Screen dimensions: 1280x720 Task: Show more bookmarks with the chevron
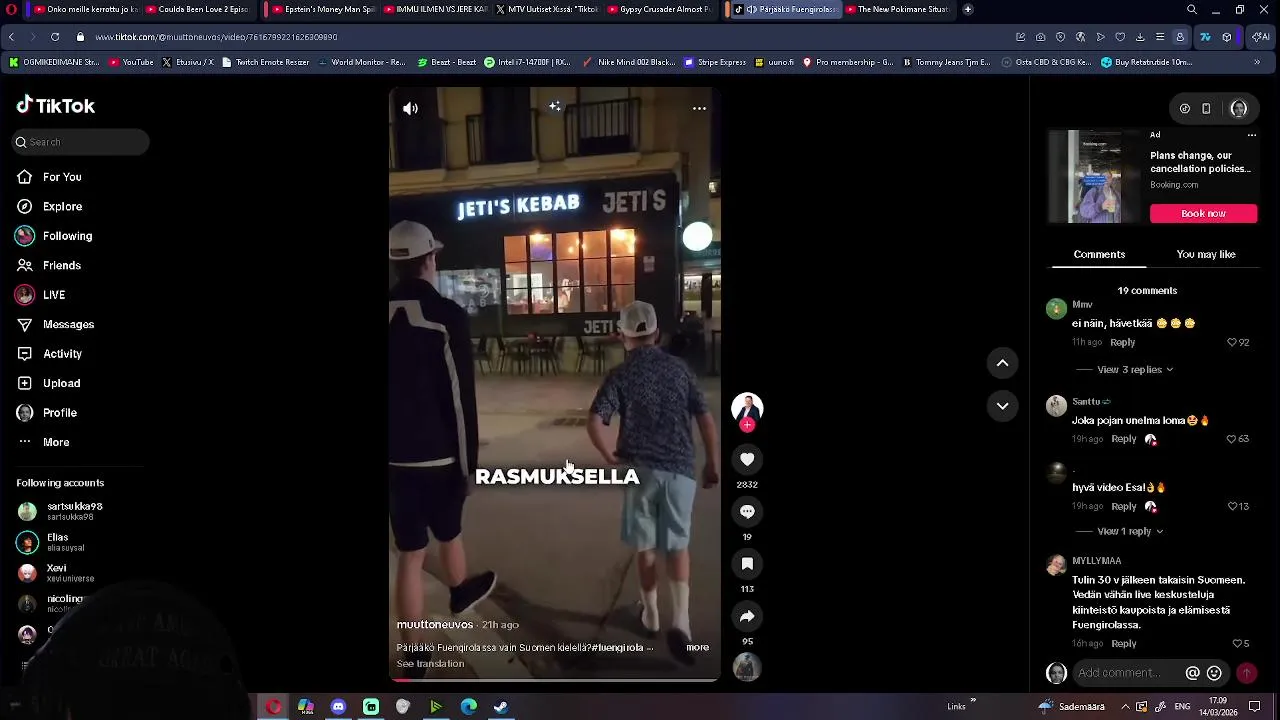tap(1257, 62)
